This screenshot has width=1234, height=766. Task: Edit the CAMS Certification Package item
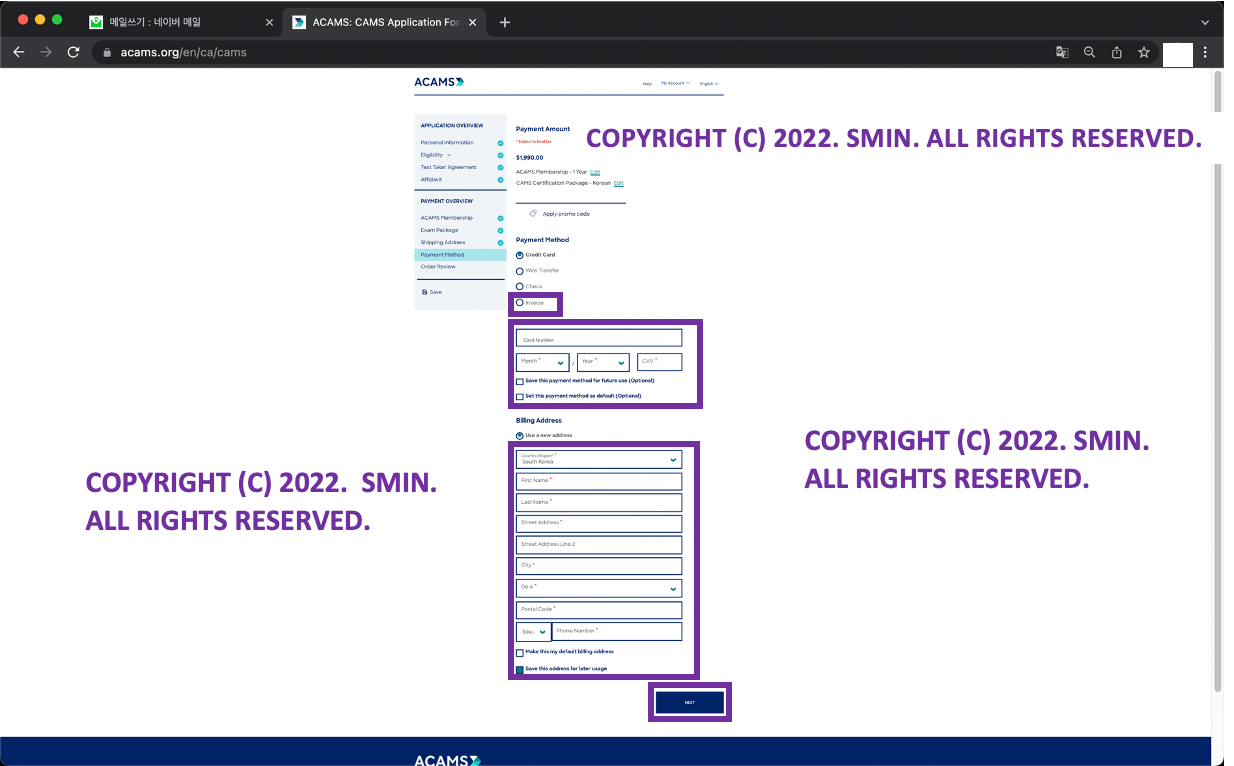tap(618, 183)
